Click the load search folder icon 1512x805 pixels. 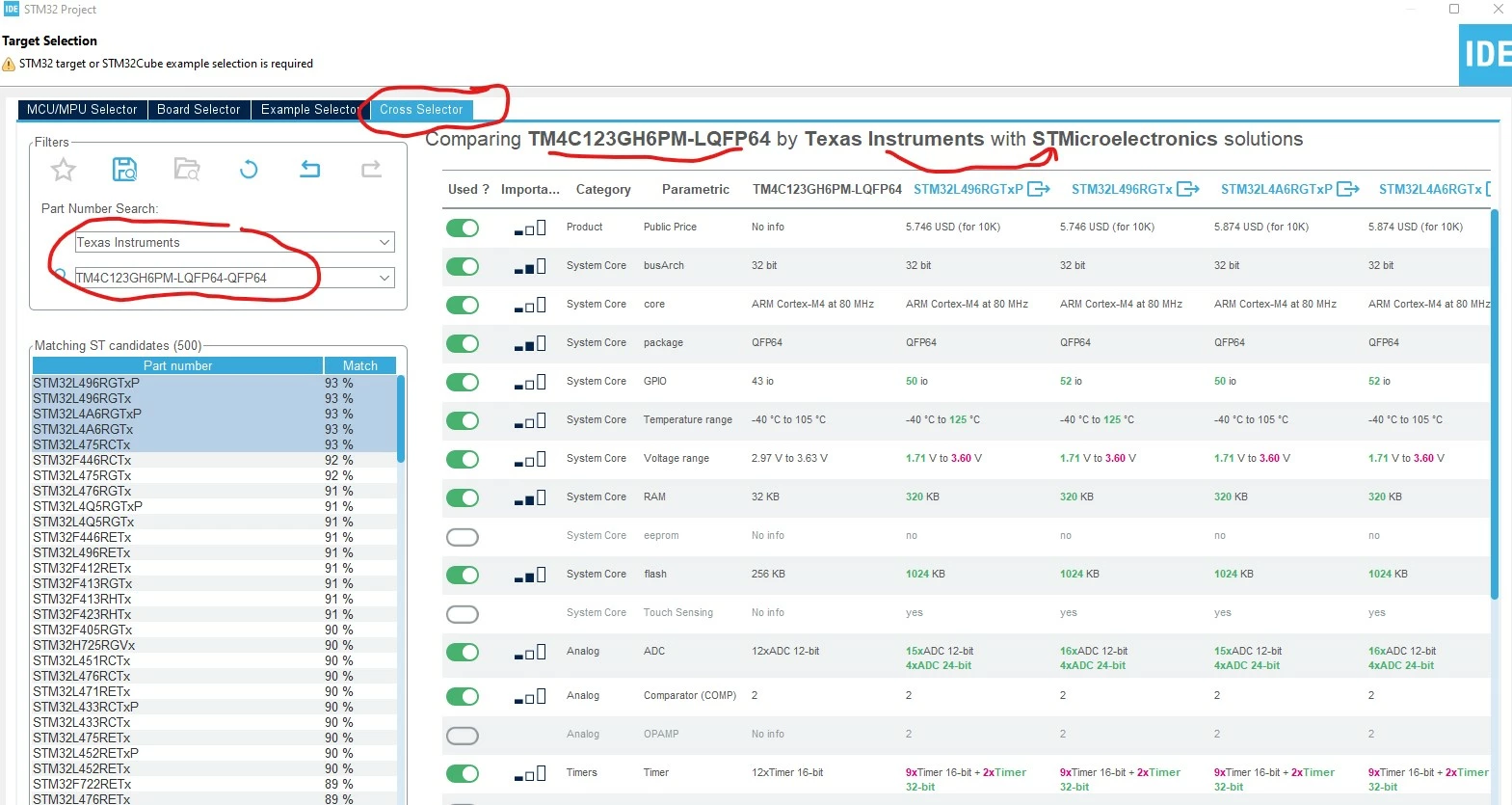(x=187, y=170)
